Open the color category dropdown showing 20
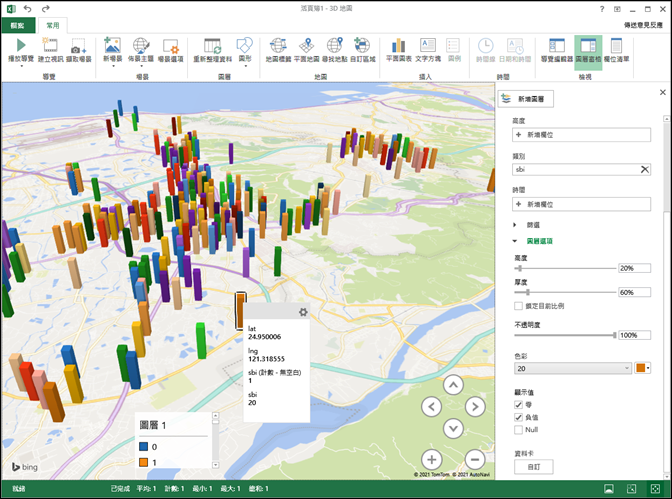 (573, 368)
